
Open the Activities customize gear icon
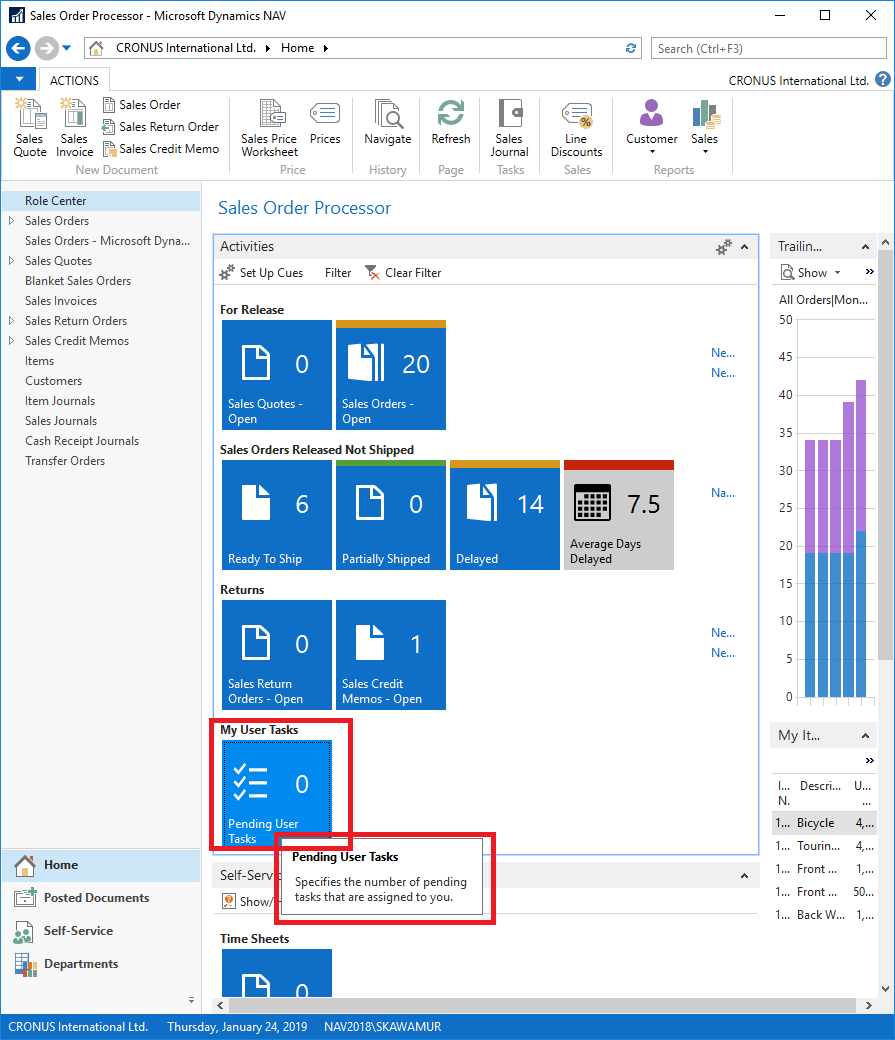pyautogui.click(x=724, y=247)
